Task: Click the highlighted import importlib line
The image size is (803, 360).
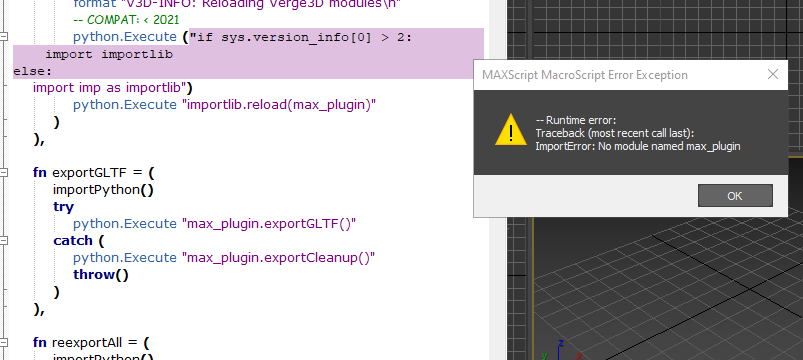Action: click(109, 54)
